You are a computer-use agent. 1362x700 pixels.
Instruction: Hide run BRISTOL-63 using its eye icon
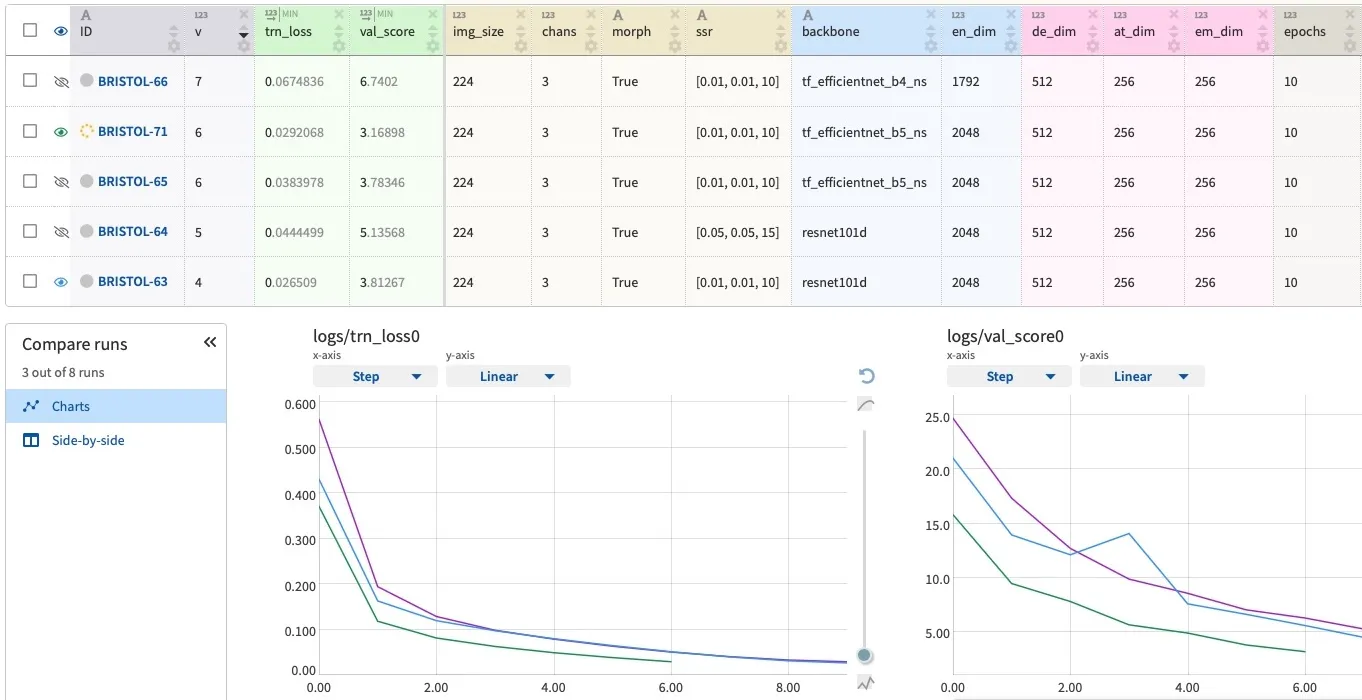click(61, 282)
